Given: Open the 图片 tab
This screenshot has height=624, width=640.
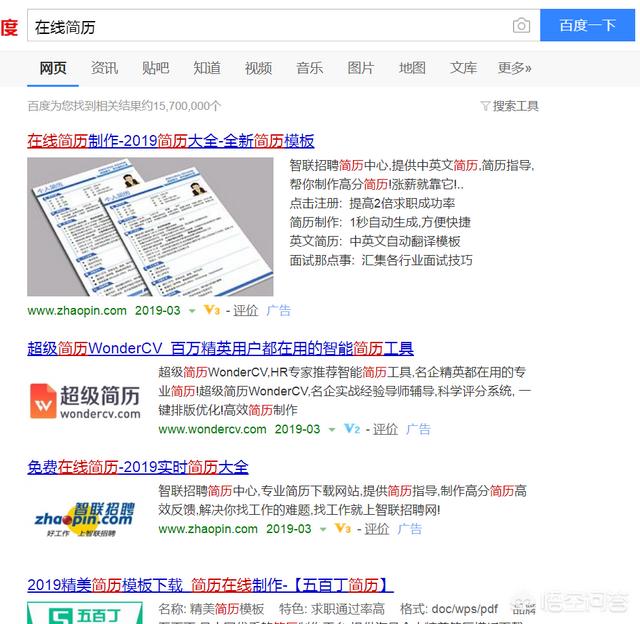Looking at the screenshot, I should [x=361, y=68].
